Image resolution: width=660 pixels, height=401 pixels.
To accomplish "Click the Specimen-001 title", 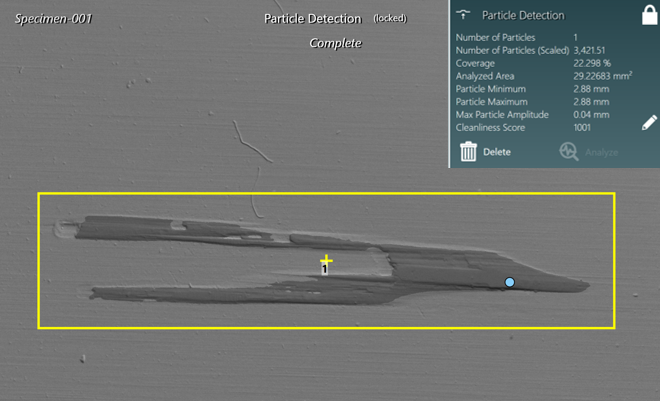I will [53, 19].
